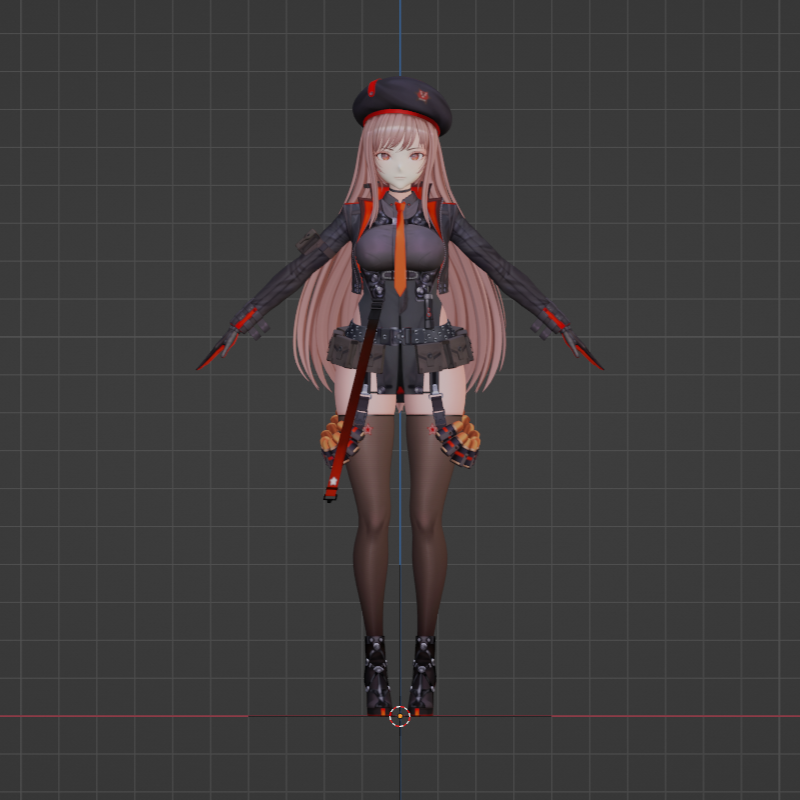This screenshot has height=800, width=800.
Task: Select the character's black beret hat
Action: [x=402, y=106]
